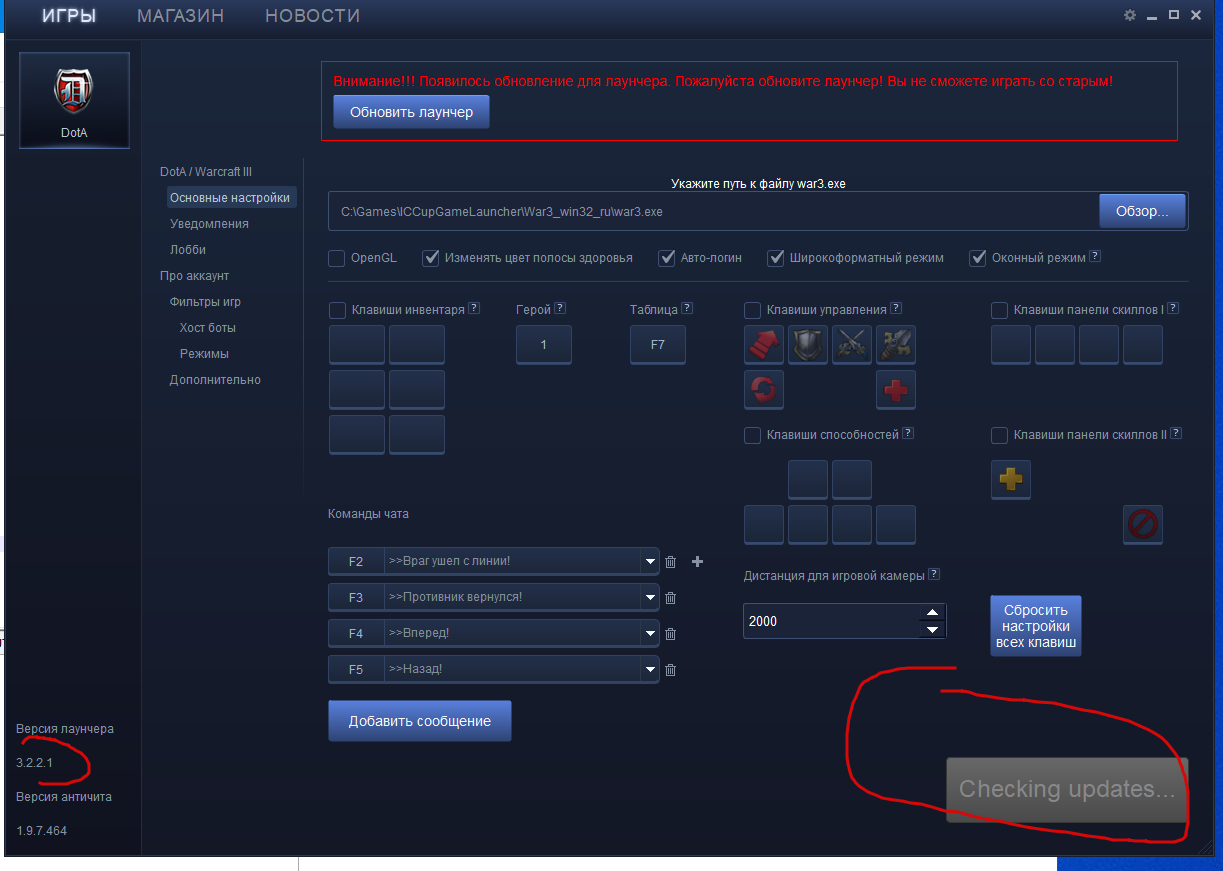Image resolution: width=1223 pixels, height=871 pixels.
Task: Click Обзор... browse button
Action: (1142, 212)
